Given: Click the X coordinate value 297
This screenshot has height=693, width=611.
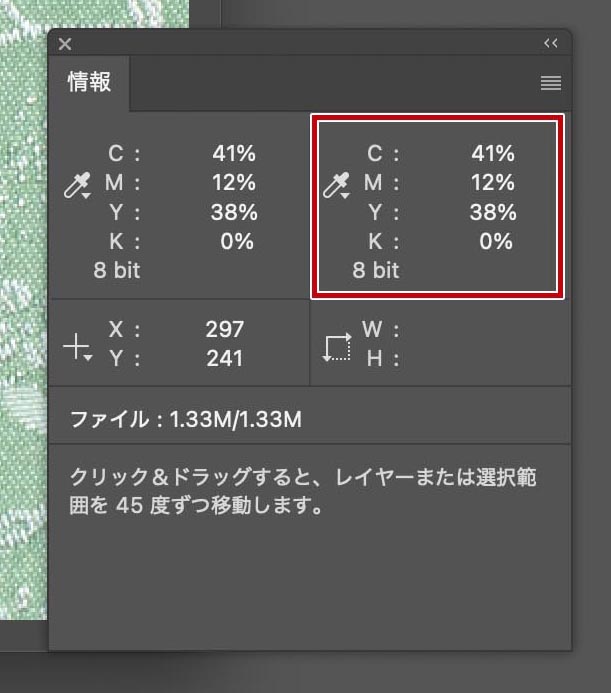Looking at the screenshot, I should [x=225, y=330].
